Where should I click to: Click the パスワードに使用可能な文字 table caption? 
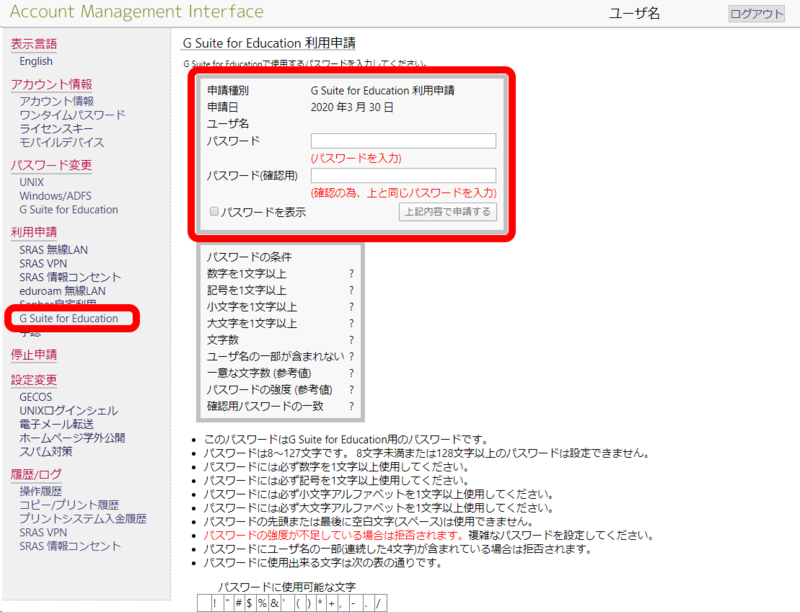point(287,587)
